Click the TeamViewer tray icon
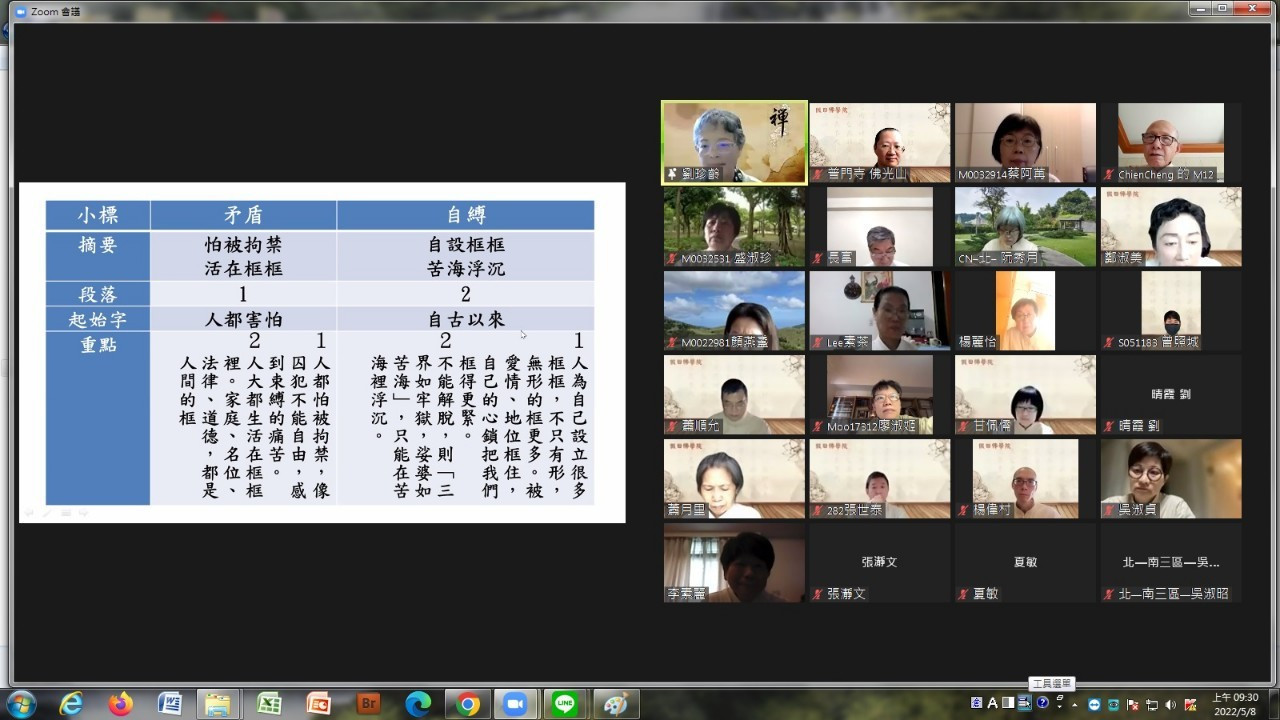 click(1095, 704)
